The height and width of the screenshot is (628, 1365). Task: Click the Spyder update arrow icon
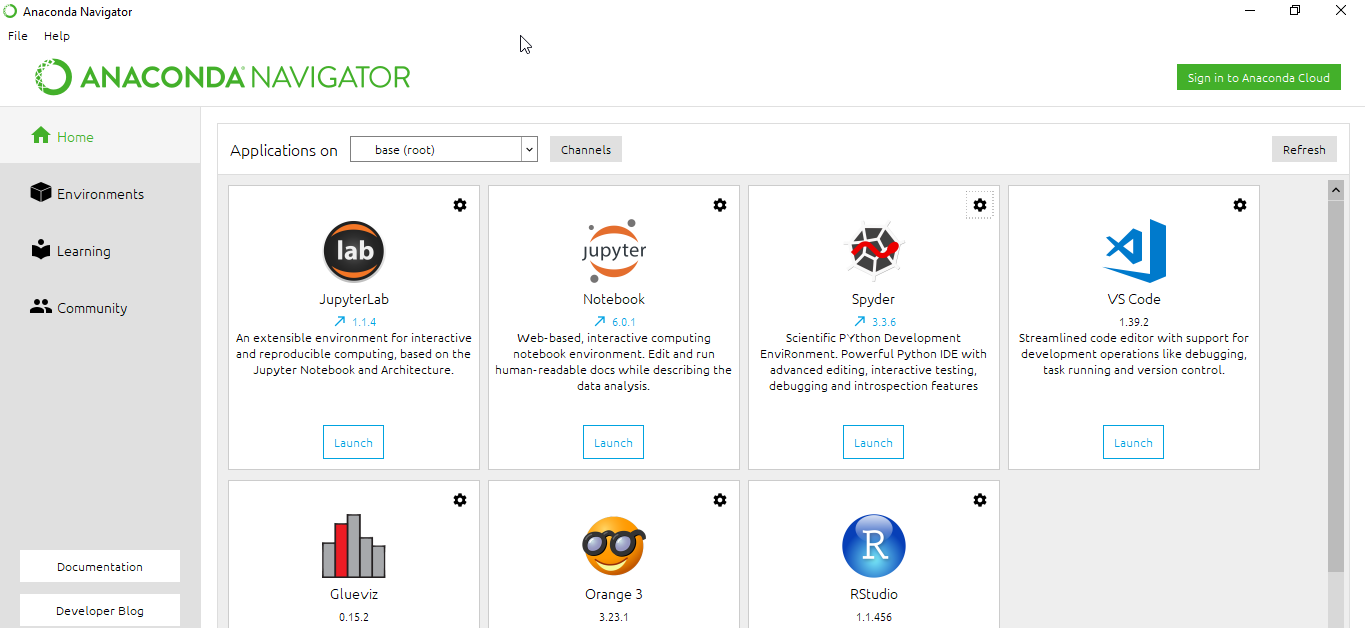click(859, 321)
